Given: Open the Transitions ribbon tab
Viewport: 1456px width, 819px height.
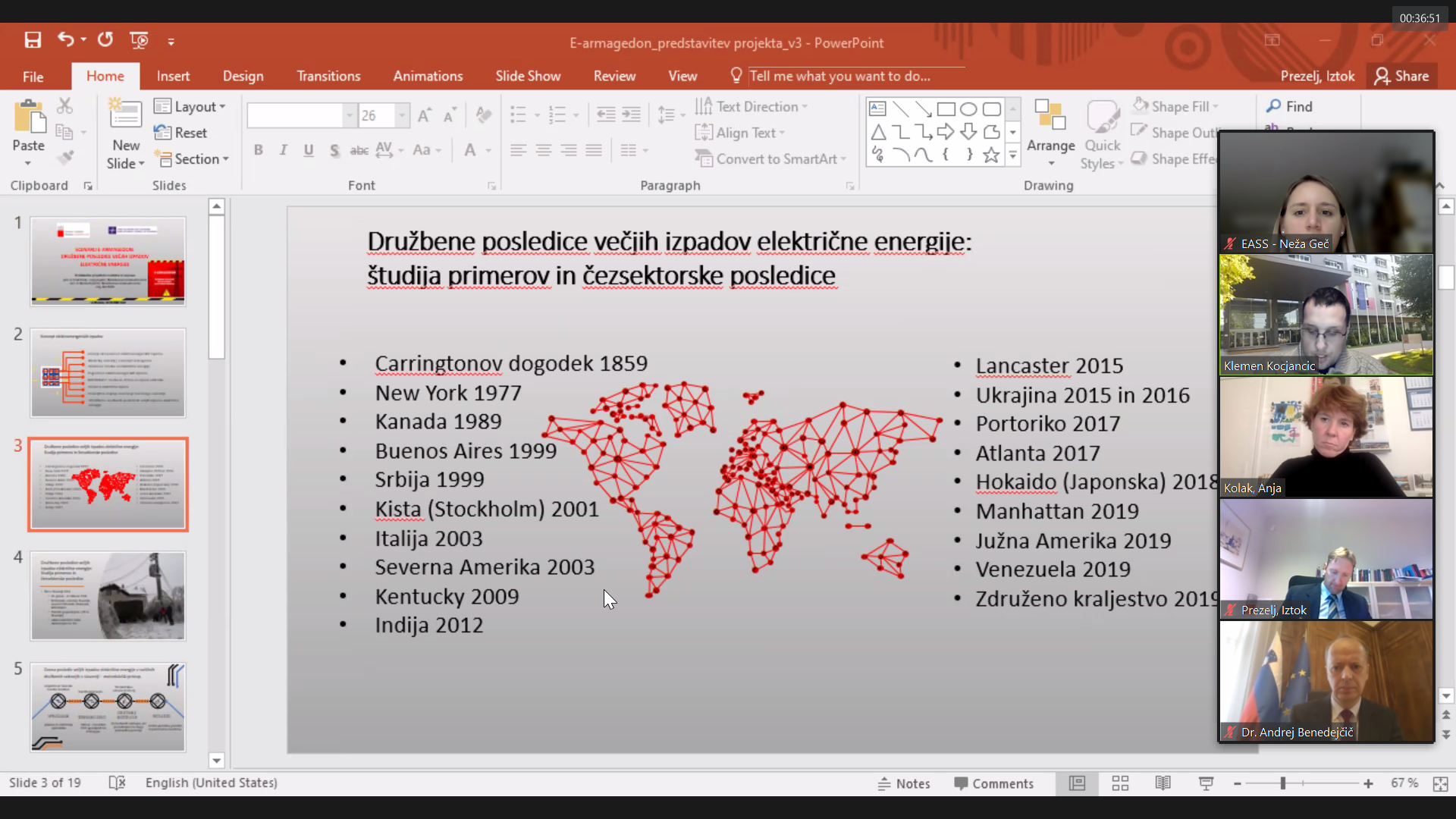Looking at the screenshot, I should click(328, 76).
